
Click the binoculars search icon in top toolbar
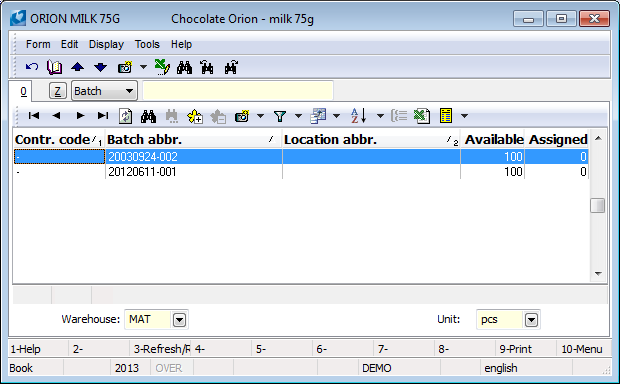[x=184, y=68]
